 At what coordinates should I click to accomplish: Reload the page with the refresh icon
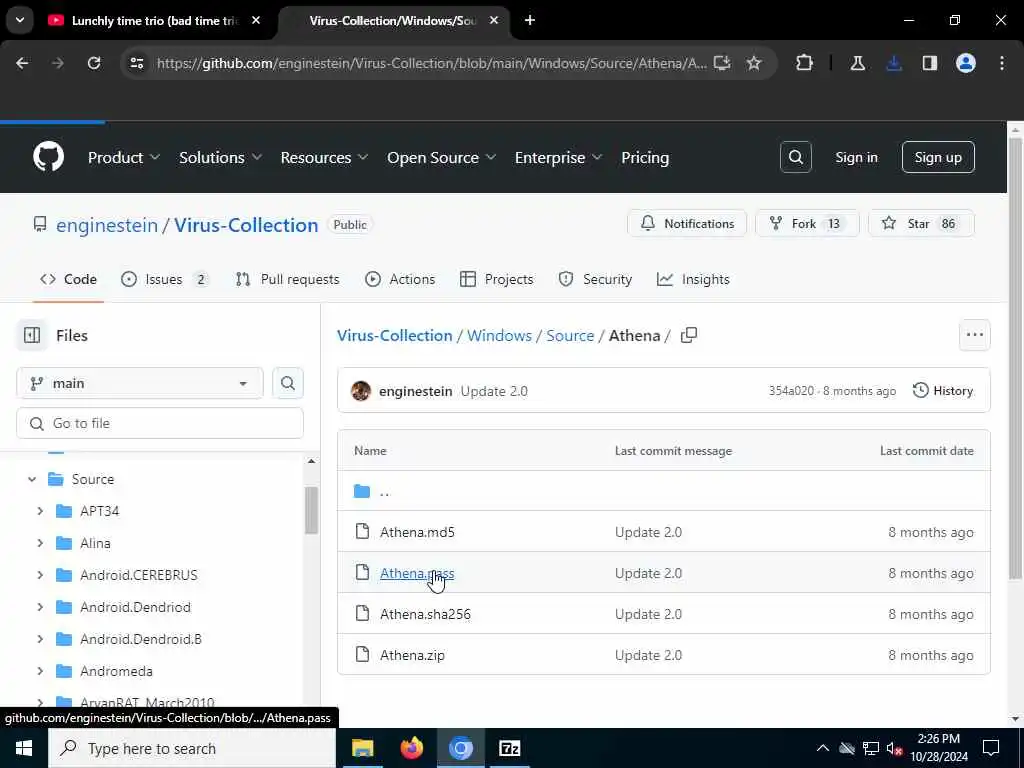tap(94, 63)
